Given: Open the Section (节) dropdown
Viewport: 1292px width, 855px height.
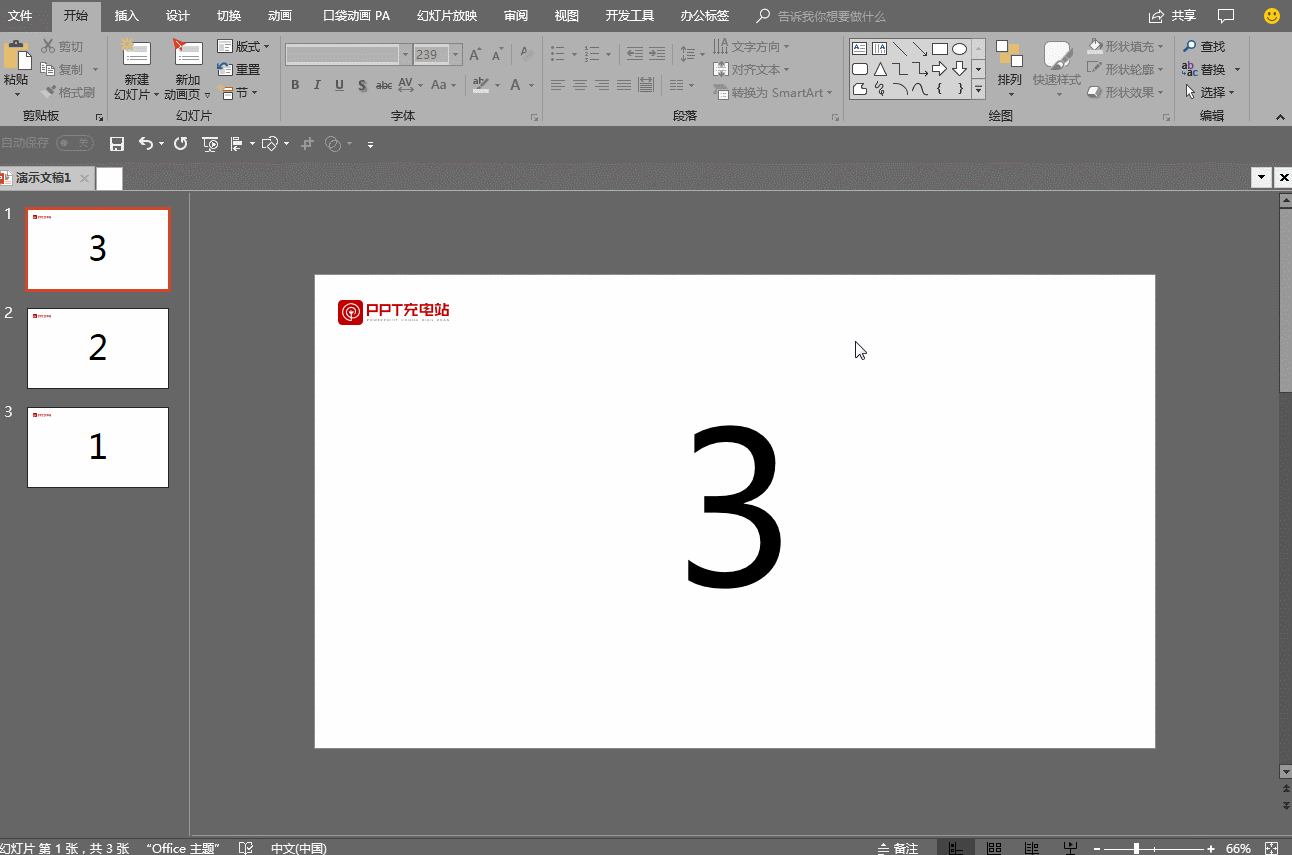Looking at the screenshot, I should 238,92.
